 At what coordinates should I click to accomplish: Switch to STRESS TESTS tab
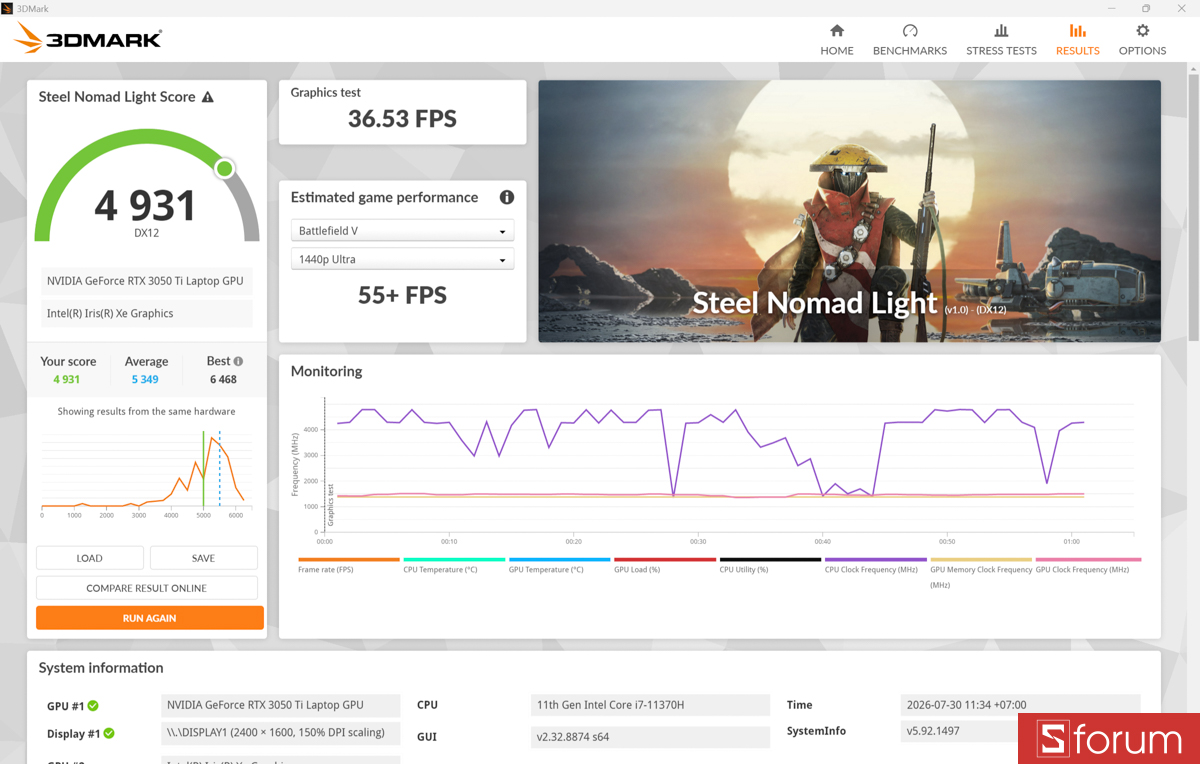tap(1001, 40)
